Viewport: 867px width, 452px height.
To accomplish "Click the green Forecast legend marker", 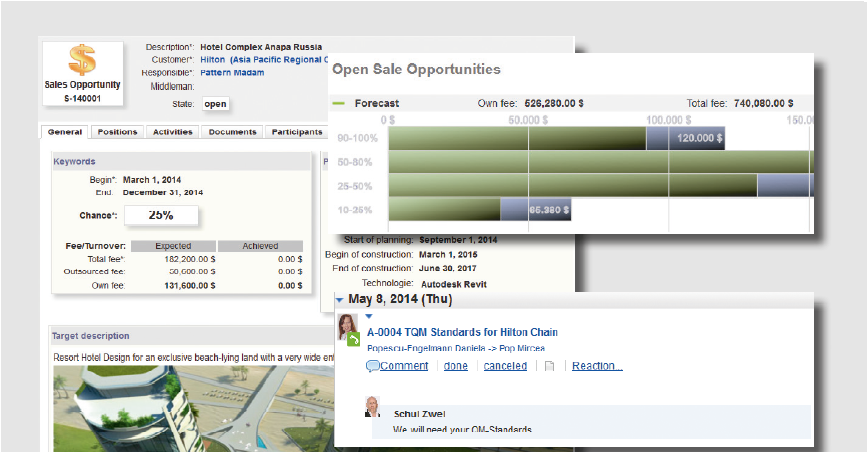I will click(x=338, y=103).
